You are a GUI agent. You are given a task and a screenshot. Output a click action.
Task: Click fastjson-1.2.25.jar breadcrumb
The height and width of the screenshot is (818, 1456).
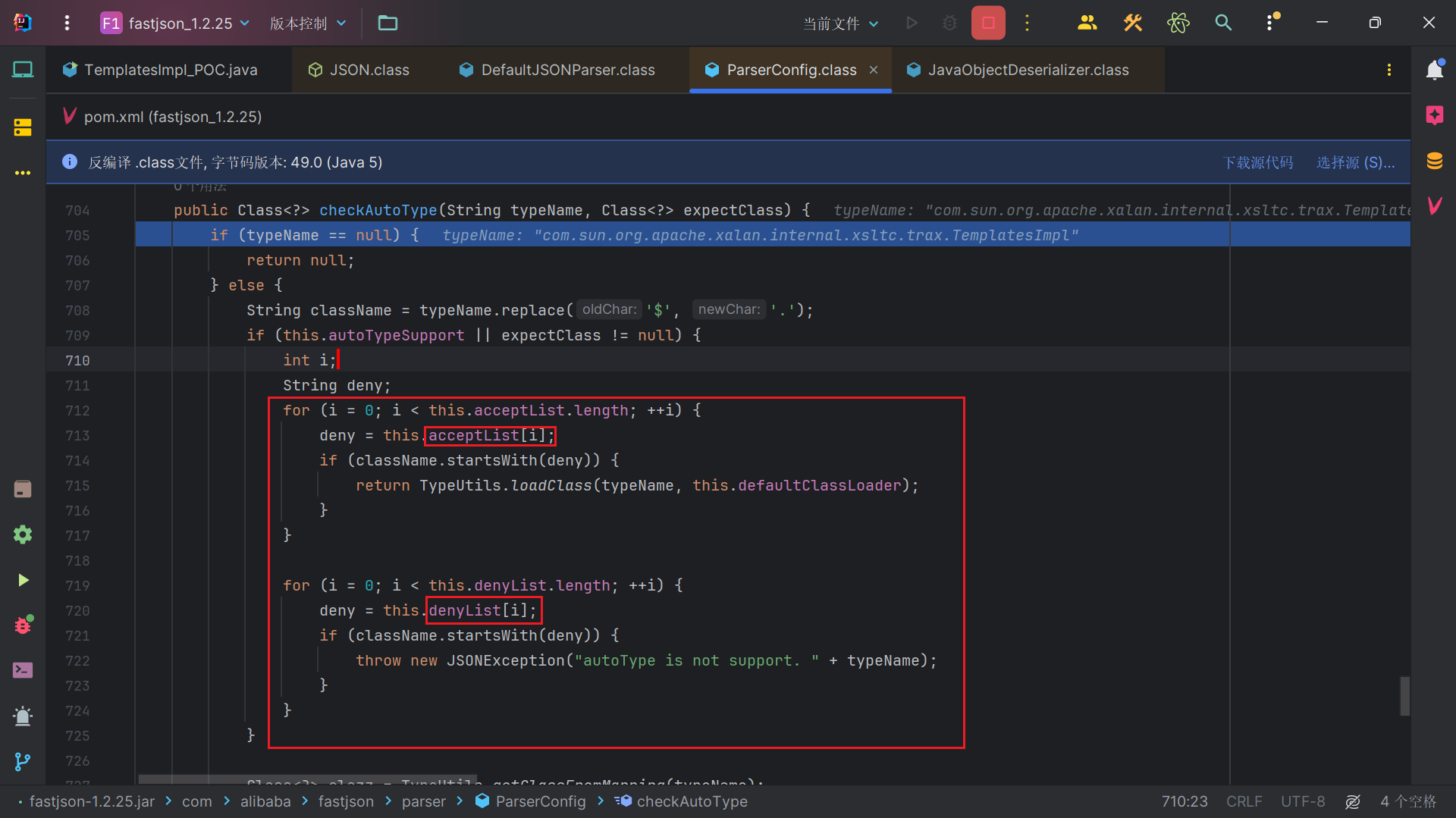pyautogui.click(x=92, y=801)
